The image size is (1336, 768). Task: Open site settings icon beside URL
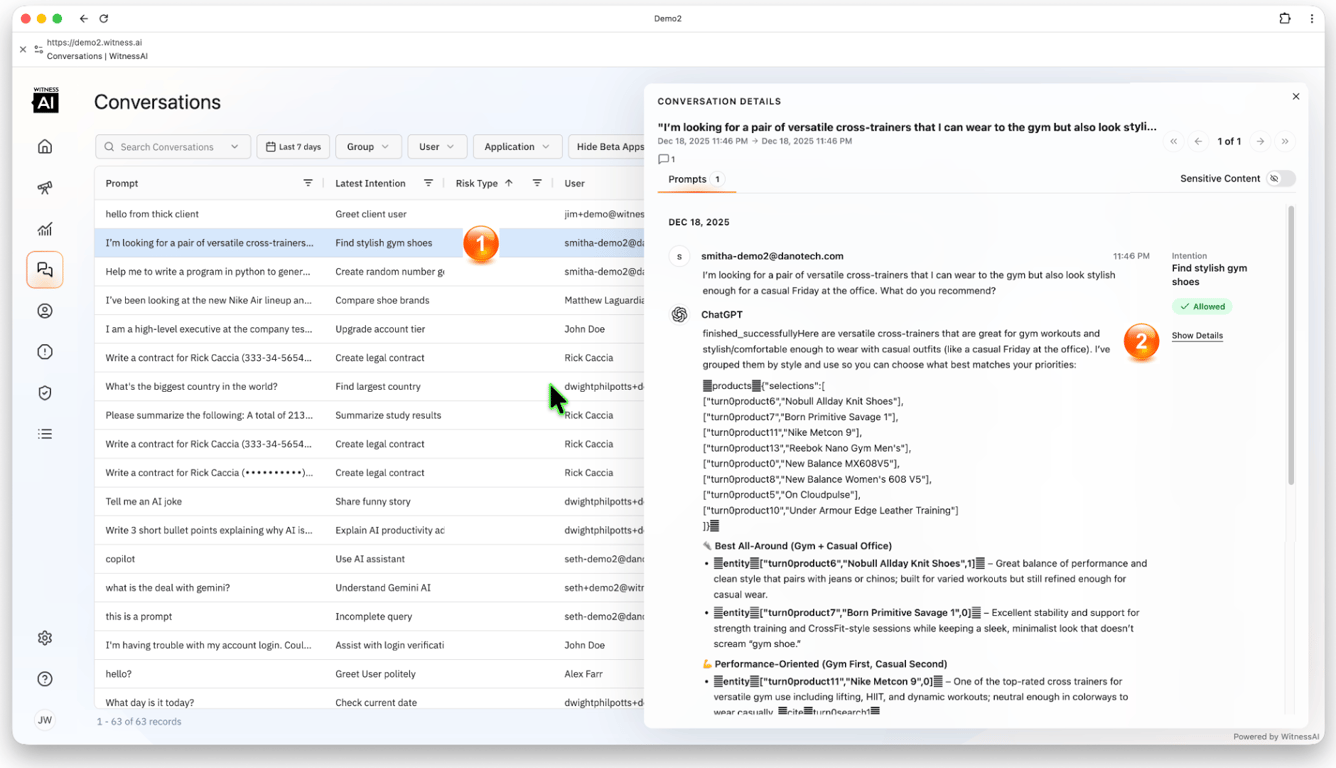38,49
